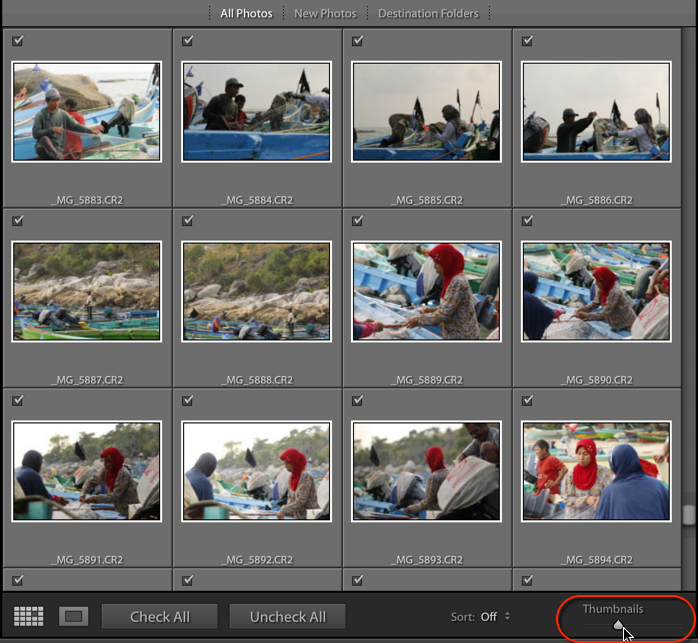Select the _MG_5885.CR2 photo thumbnail

tap(426, 112)
